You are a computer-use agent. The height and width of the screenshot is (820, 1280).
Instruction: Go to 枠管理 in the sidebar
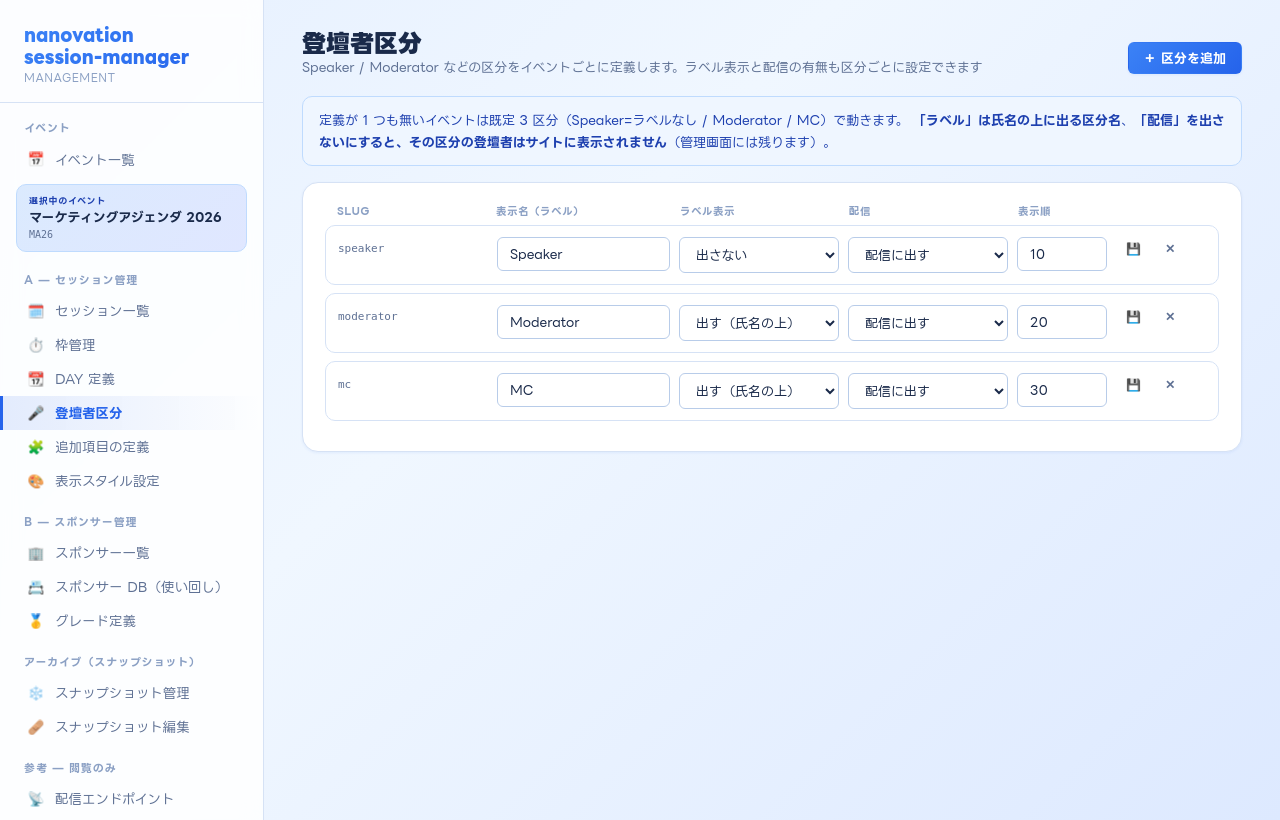click(131, 346)
